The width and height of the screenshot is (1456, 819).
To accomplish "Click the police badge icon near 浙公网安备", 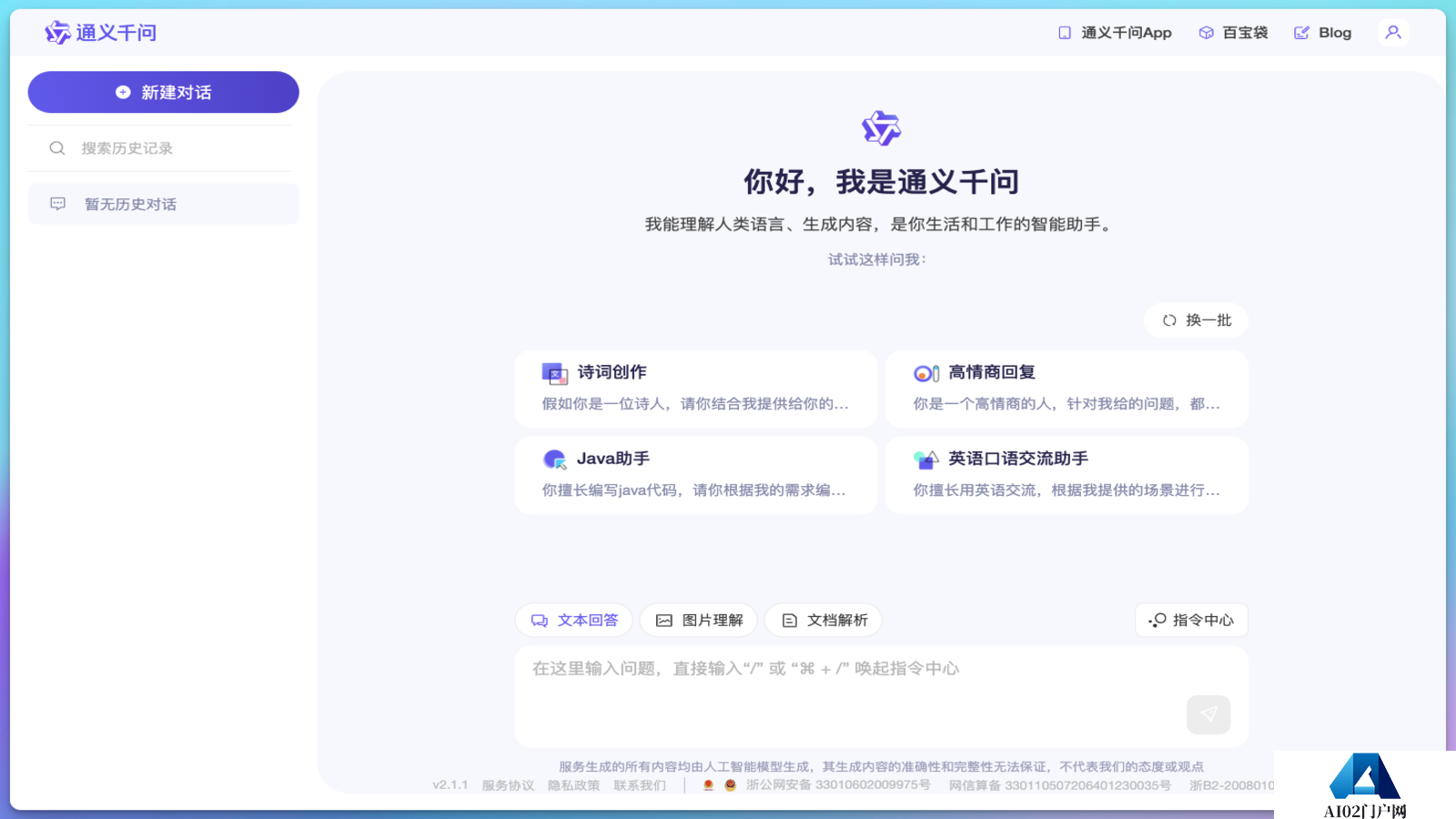I will [730, 785].
